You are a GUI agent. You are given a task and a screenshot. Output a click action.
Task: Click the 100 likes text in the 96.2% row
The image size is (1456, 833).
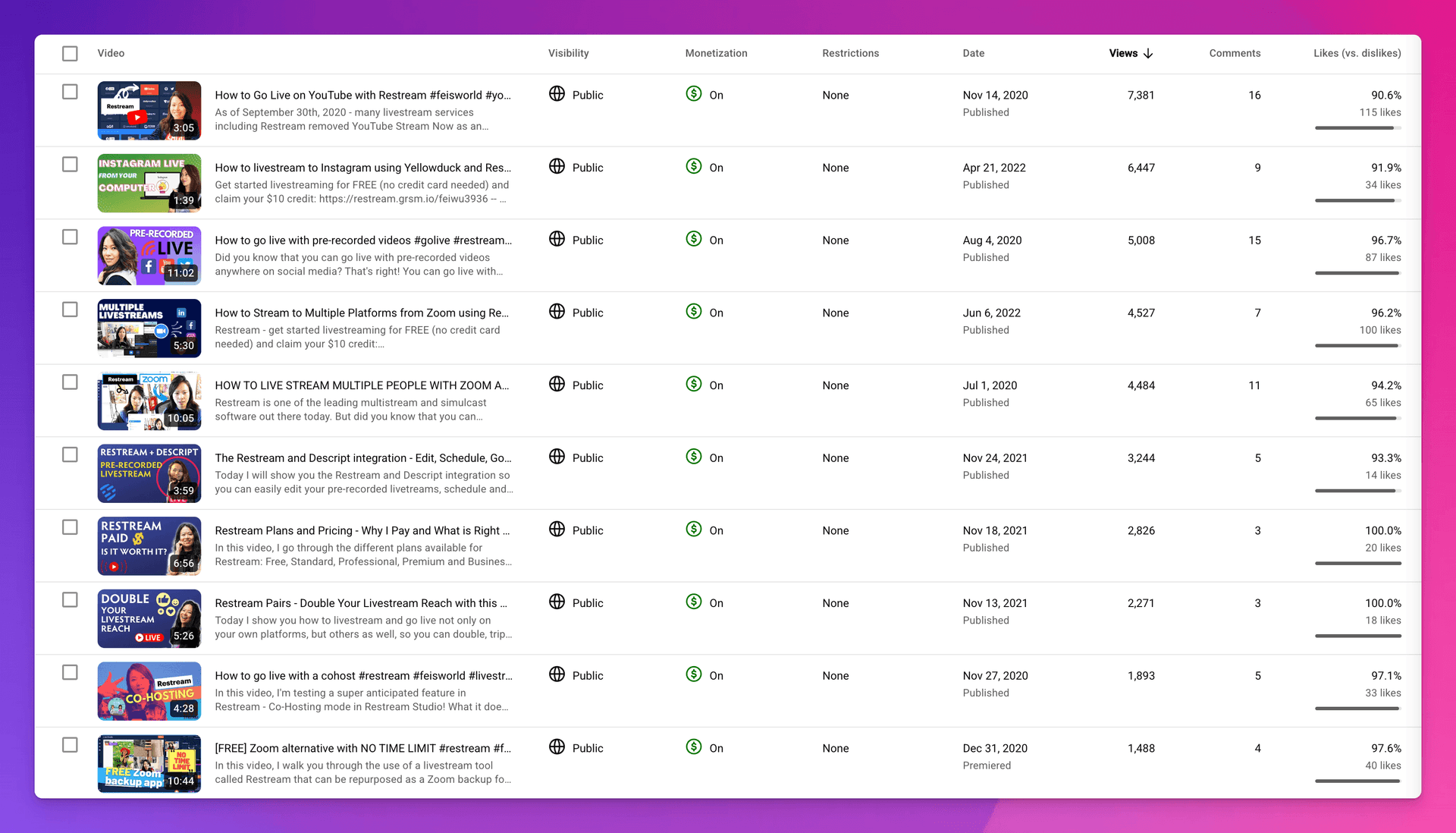point(1379,330)
